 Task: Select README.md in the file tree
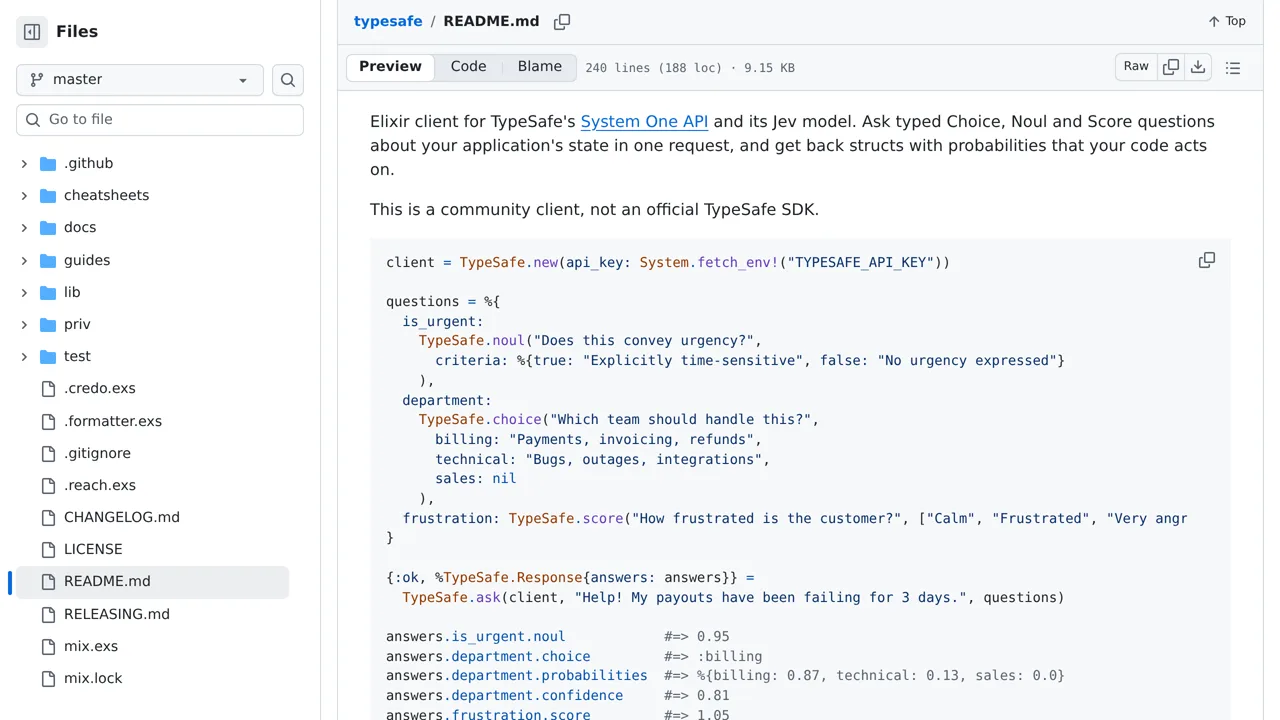153,581
